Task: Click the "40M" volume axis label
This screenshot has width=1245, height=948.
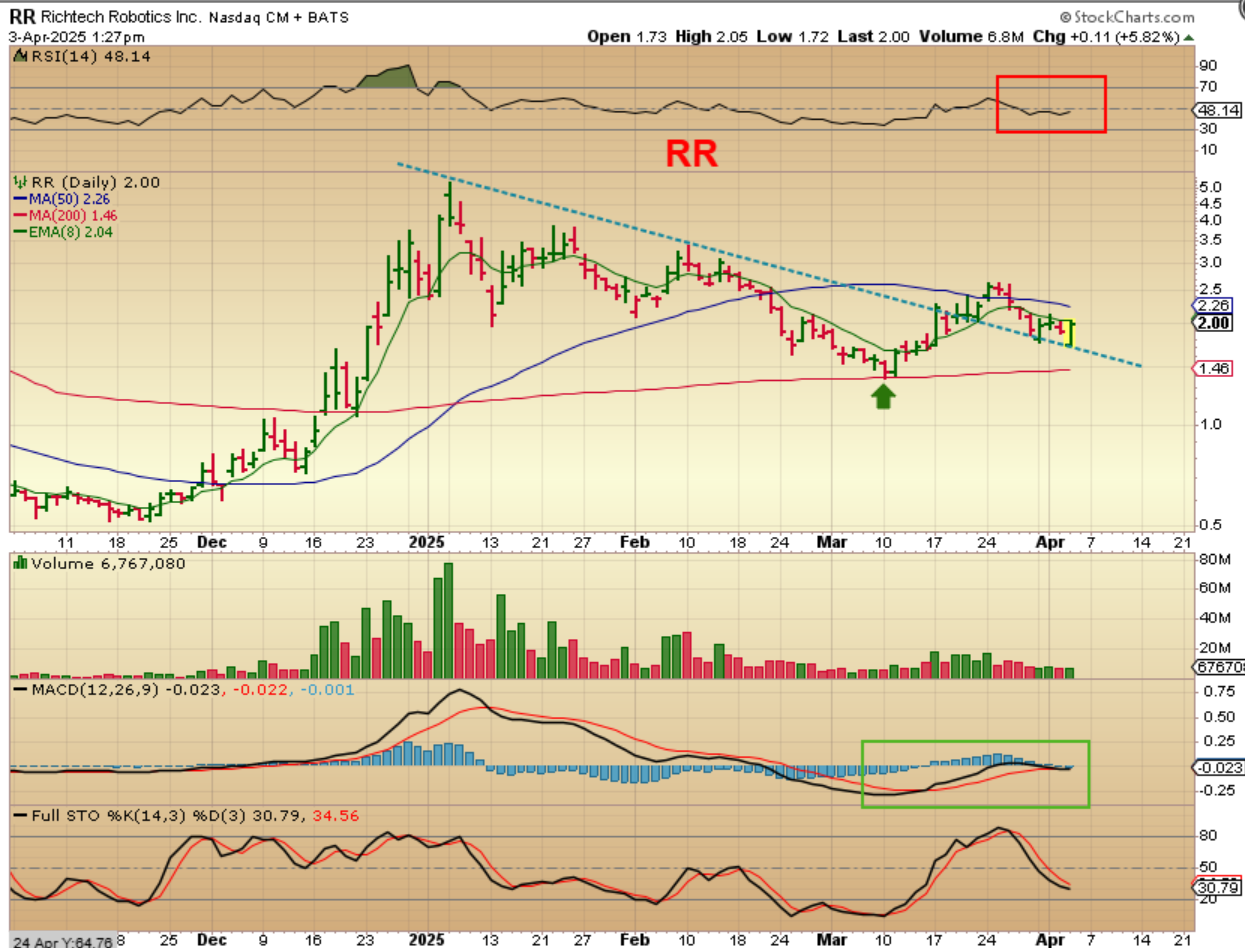Action: coord(1215,618)
